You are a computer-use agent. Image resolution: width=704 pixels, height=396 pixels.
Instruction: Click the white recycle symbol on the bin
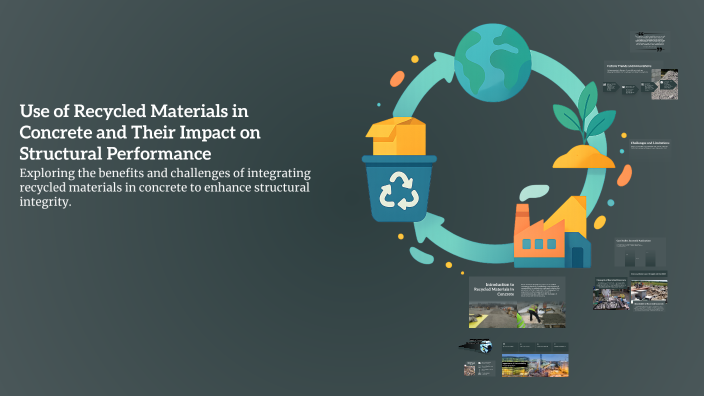(399, 191)
